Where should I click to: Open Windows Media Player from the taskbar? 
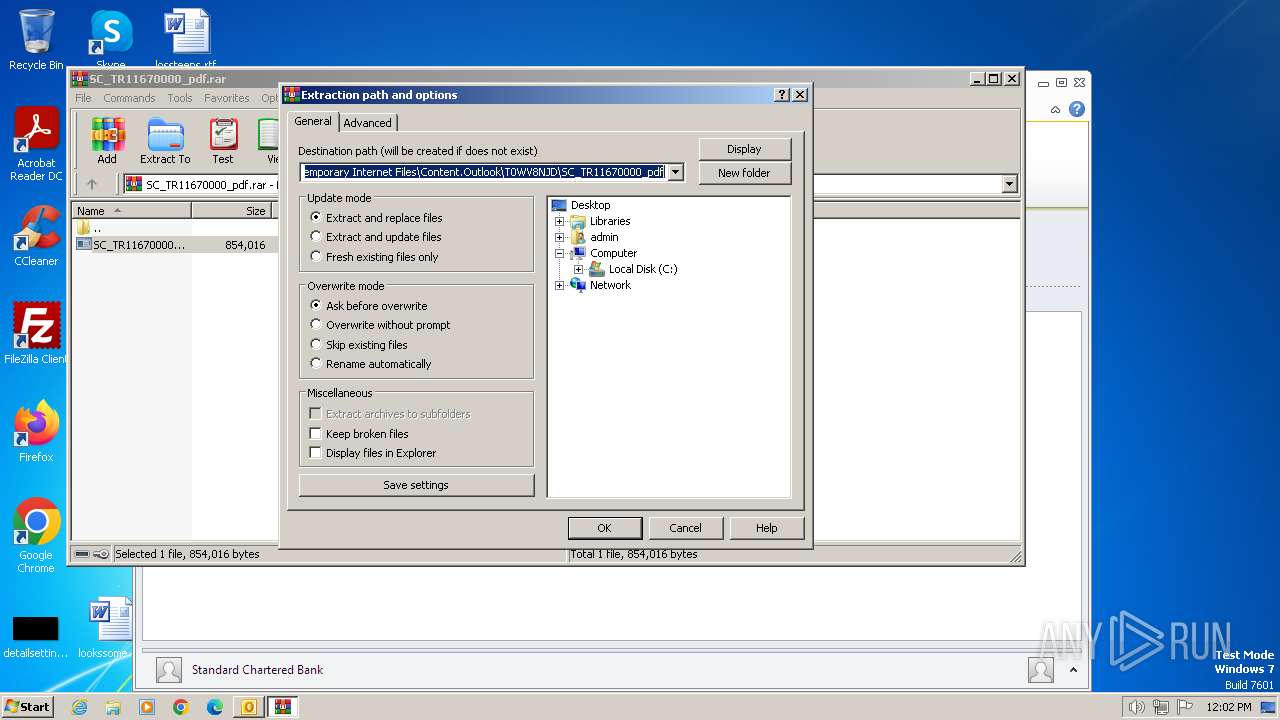(147, 707)
